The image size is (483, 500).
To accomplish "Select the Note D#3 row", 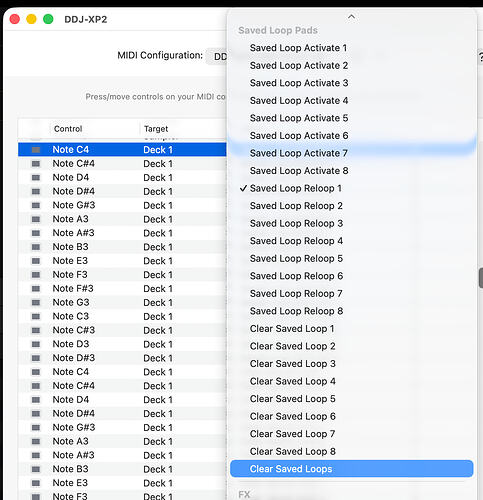I will tap(122, 358).
